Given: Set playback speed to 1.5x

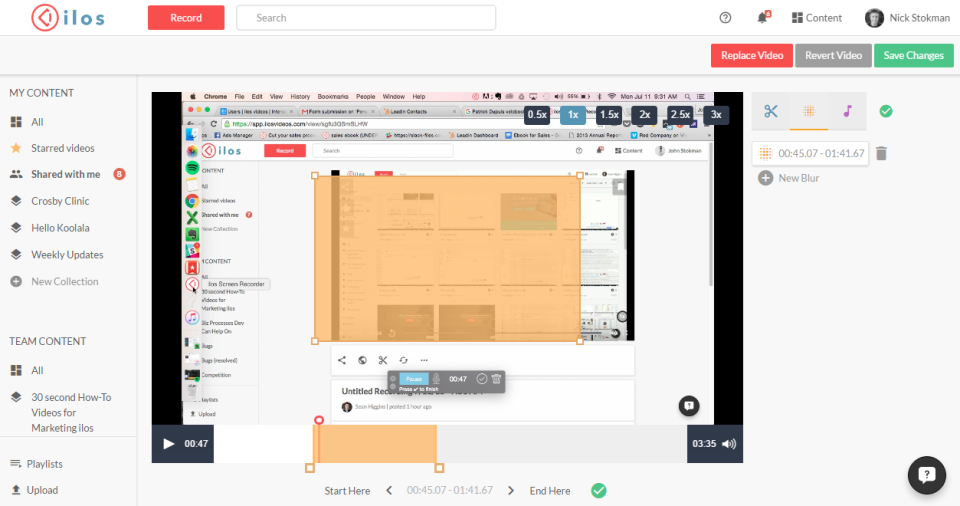Looking at the screenshot, I should [609, 115].
